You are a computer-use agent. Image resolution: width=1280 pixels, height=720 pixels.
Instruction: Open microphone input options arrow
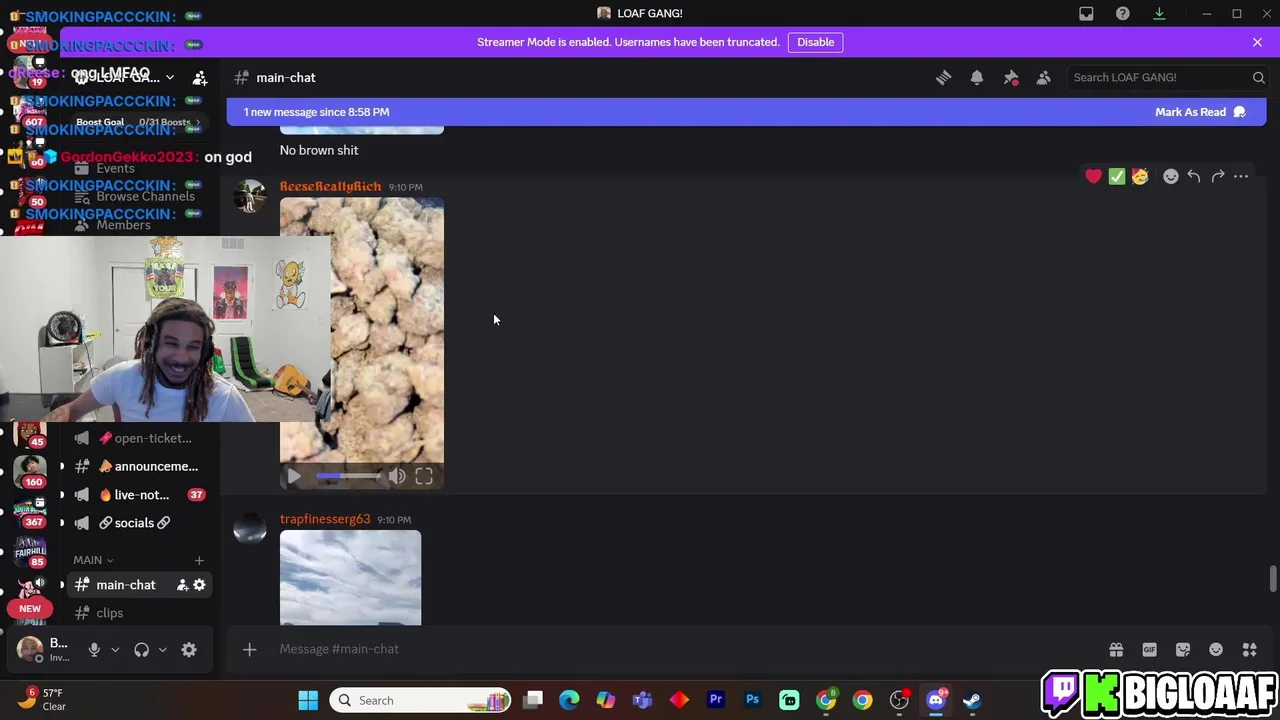click(115, 650)
